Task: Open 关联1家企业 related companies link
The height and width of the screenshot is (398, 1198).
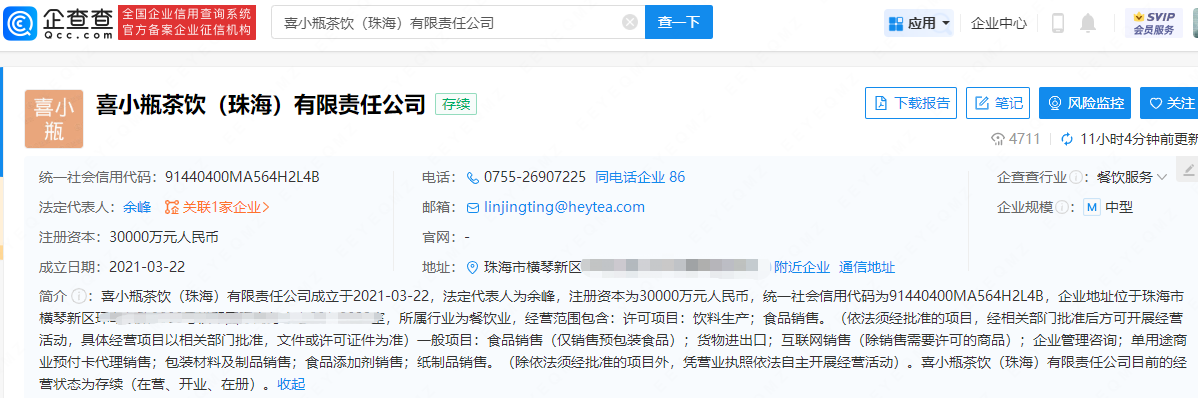Action: 217,207
